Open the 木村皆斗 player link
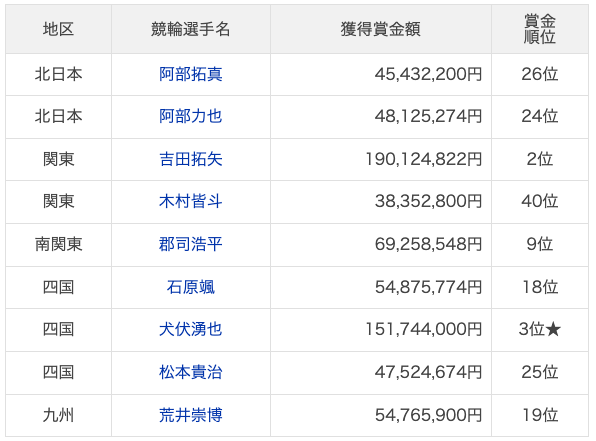This screenshot has height=441, width=596. click(190, 201)
